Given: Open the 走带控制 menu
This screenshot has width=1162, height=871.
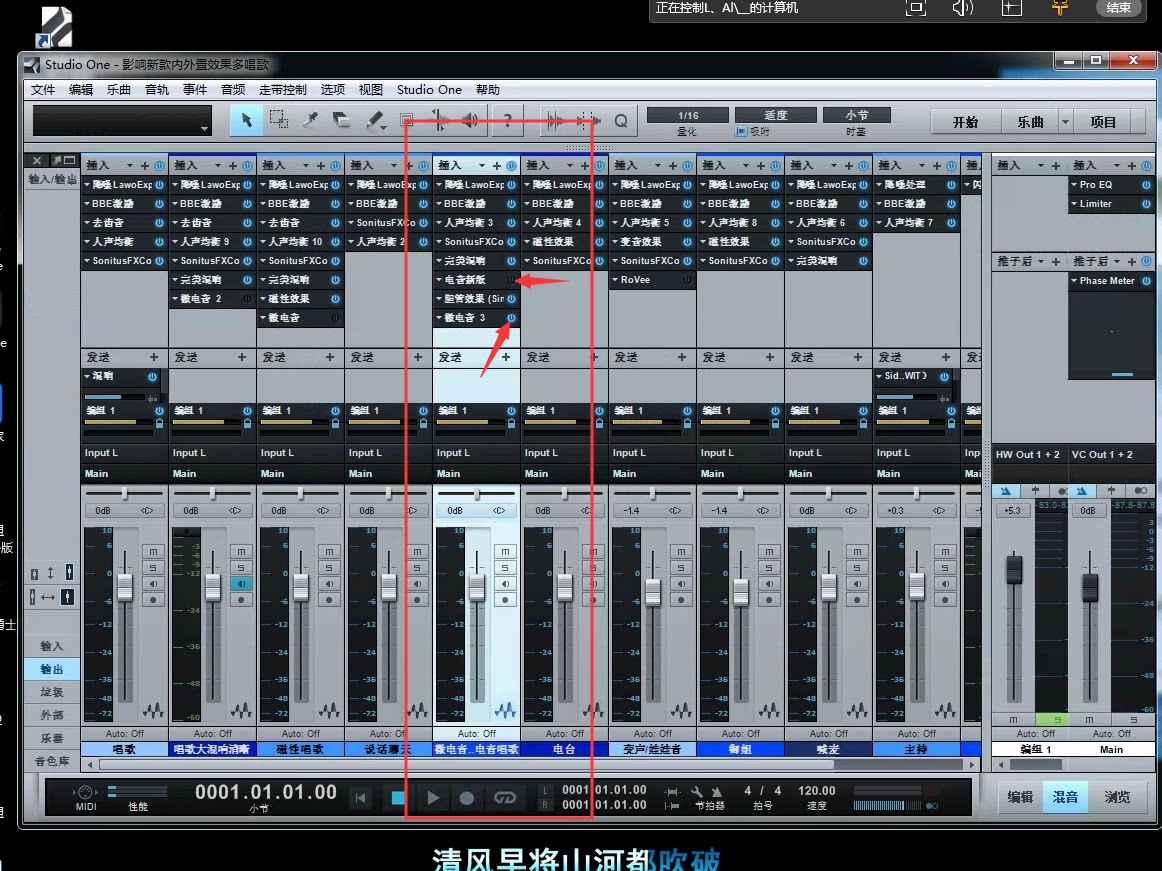Looking at the screenshot, I should (x=282, y=90).
